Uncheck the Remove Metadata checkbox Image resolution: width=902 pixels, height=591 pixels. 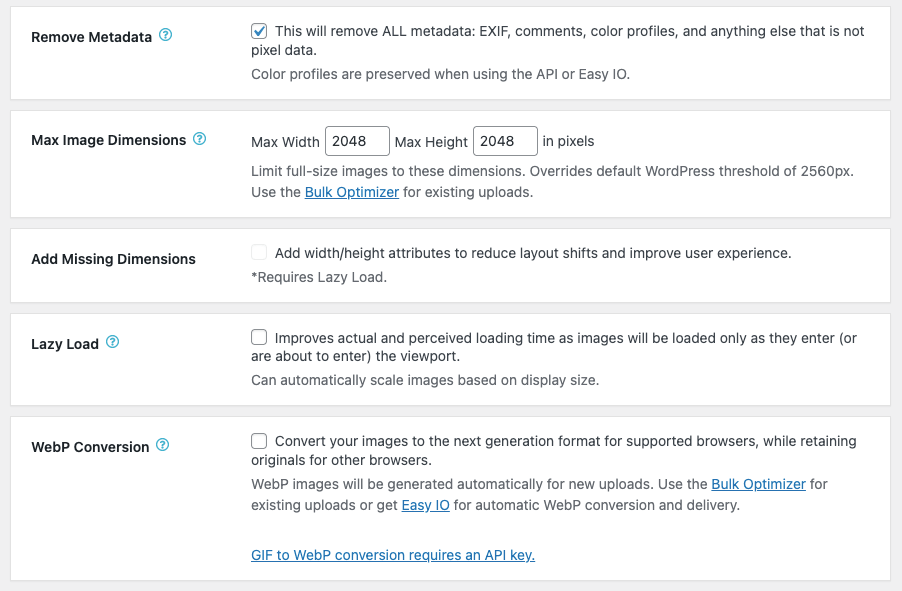[x=259, y=31]
